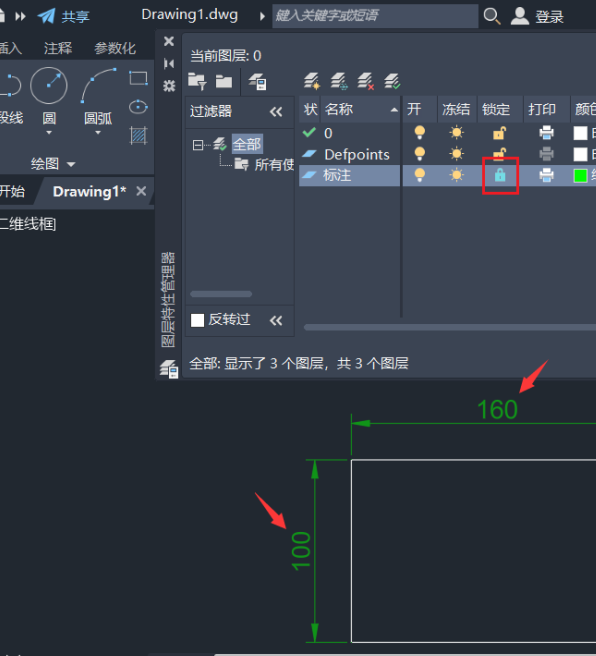596x656 pixels.
Task: Click the 共享 share button
Action: coord(75,17)
